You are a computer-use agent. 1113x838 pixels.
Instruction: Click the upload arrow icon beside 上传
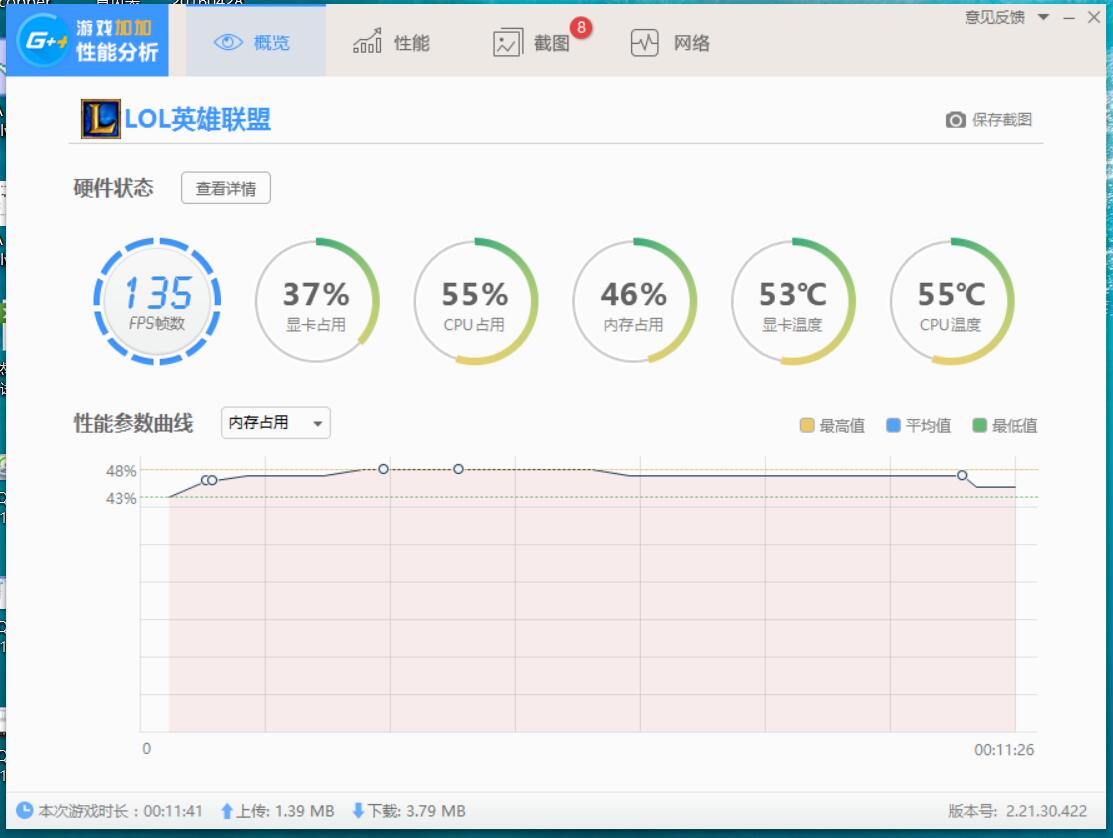226,811
